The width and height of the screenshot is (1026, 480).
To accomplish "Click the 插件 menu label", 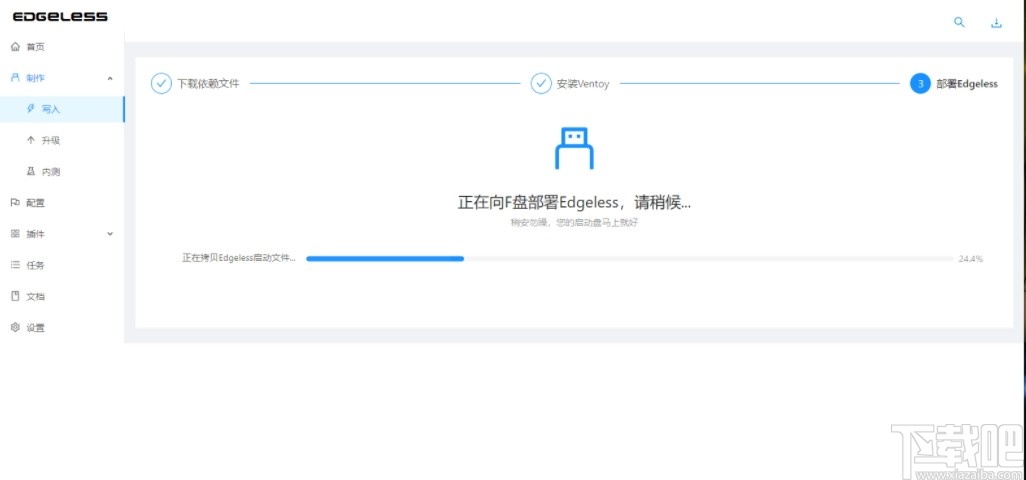I will coord(35,234).
